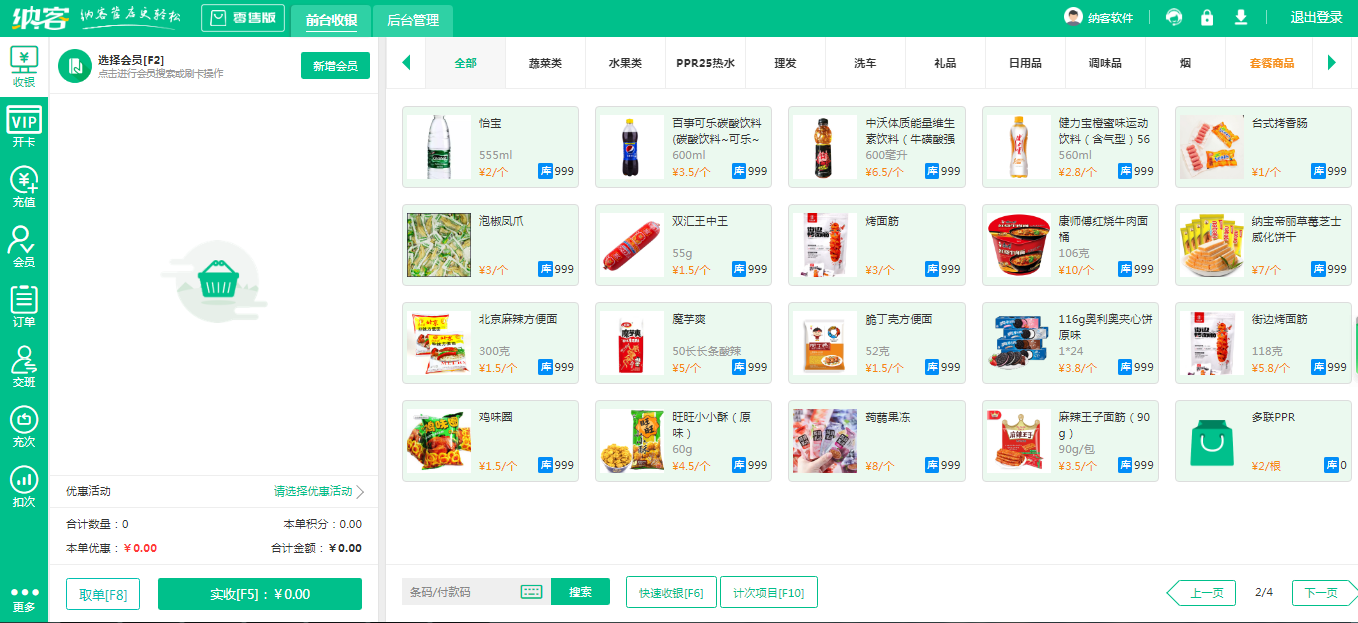Click the 快速收银[F6] button

pyautogui.click(x=671, y=592)
